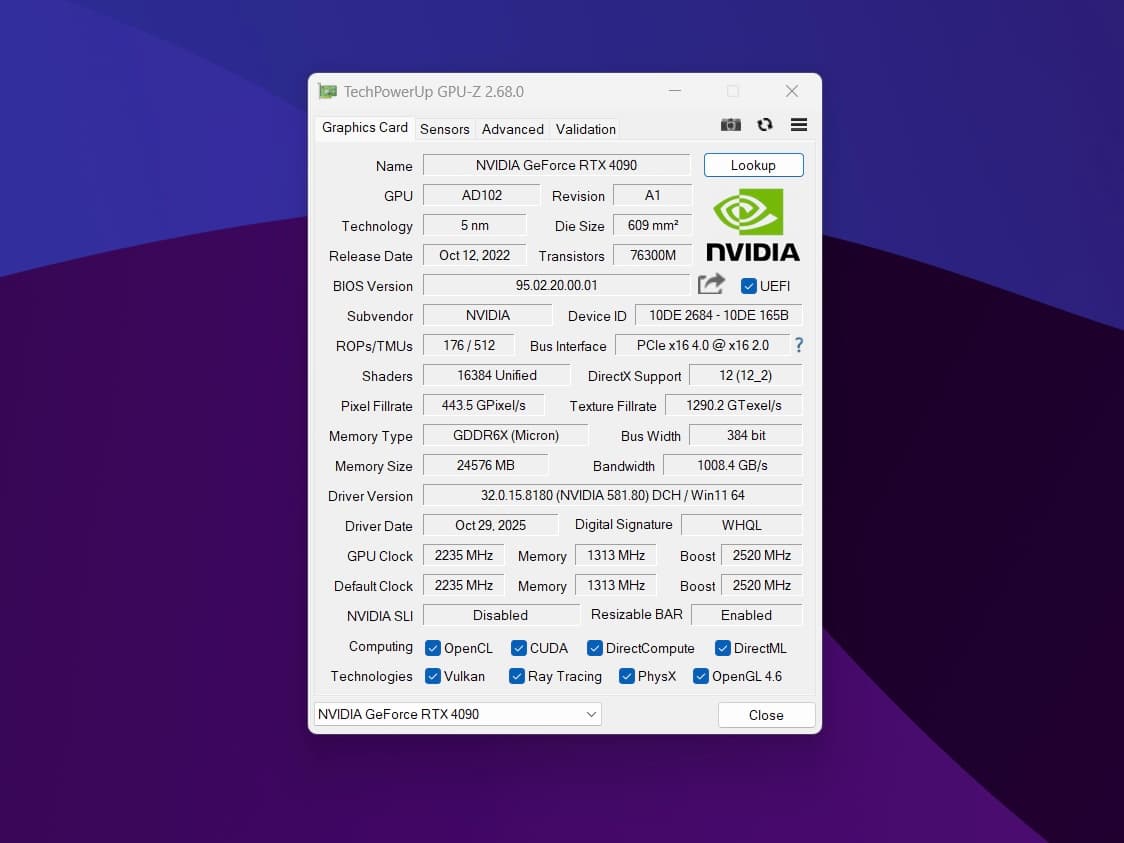The image size is (1124, 843).
Task: Switch to the Sensors tab
Action: (x=444, y=129)
